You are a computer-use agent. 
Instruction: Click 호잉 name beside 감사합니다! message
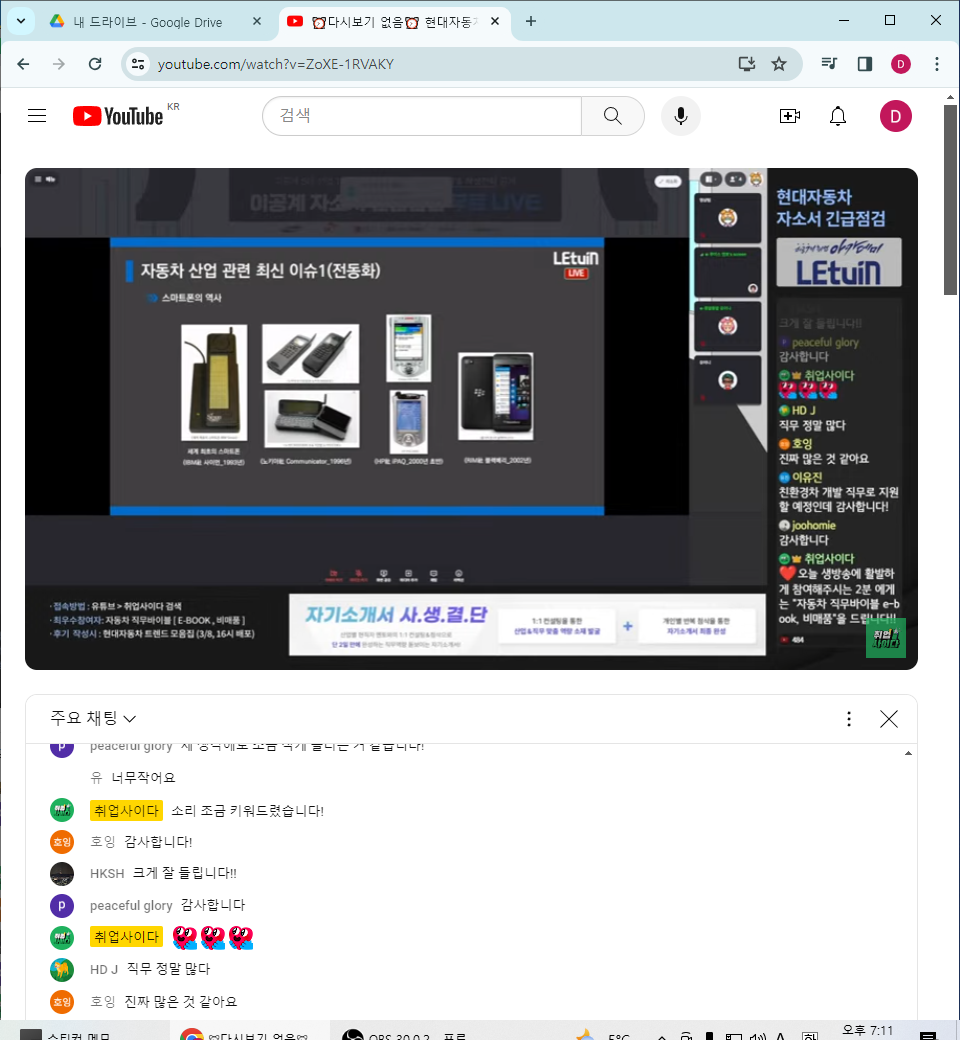[102, 842]
